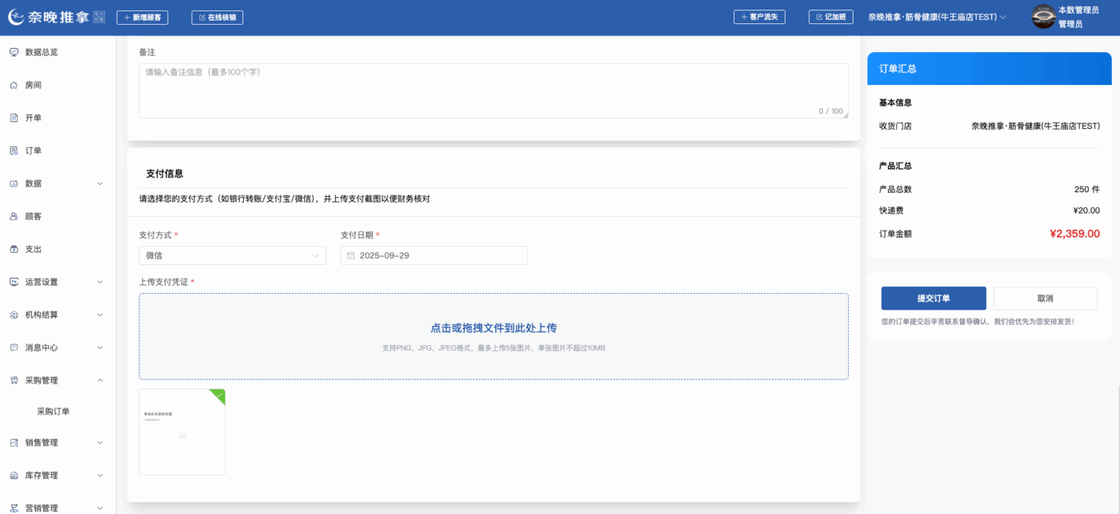Click the 顾客 person icon in the sidebar

pos(14,216)
